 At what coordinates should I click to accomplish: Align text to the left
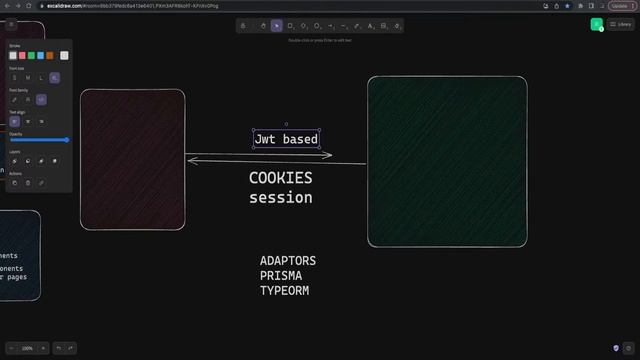tap(14, 121)
